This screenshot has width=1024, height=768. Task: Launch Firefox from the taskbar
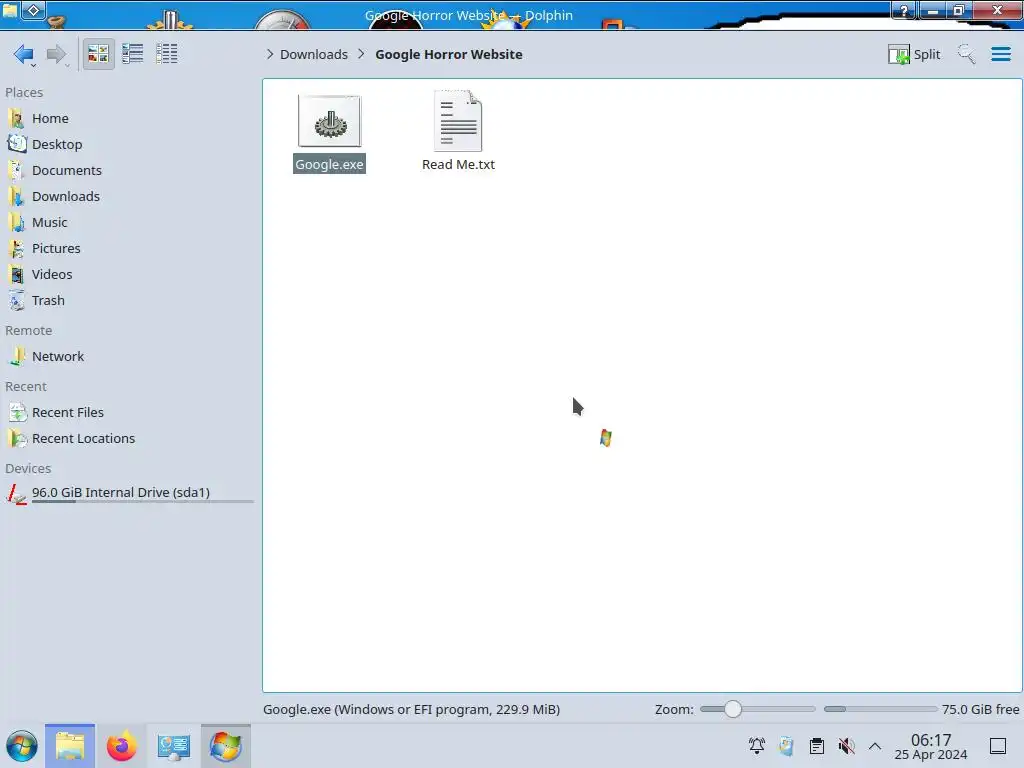coord(121,746)
